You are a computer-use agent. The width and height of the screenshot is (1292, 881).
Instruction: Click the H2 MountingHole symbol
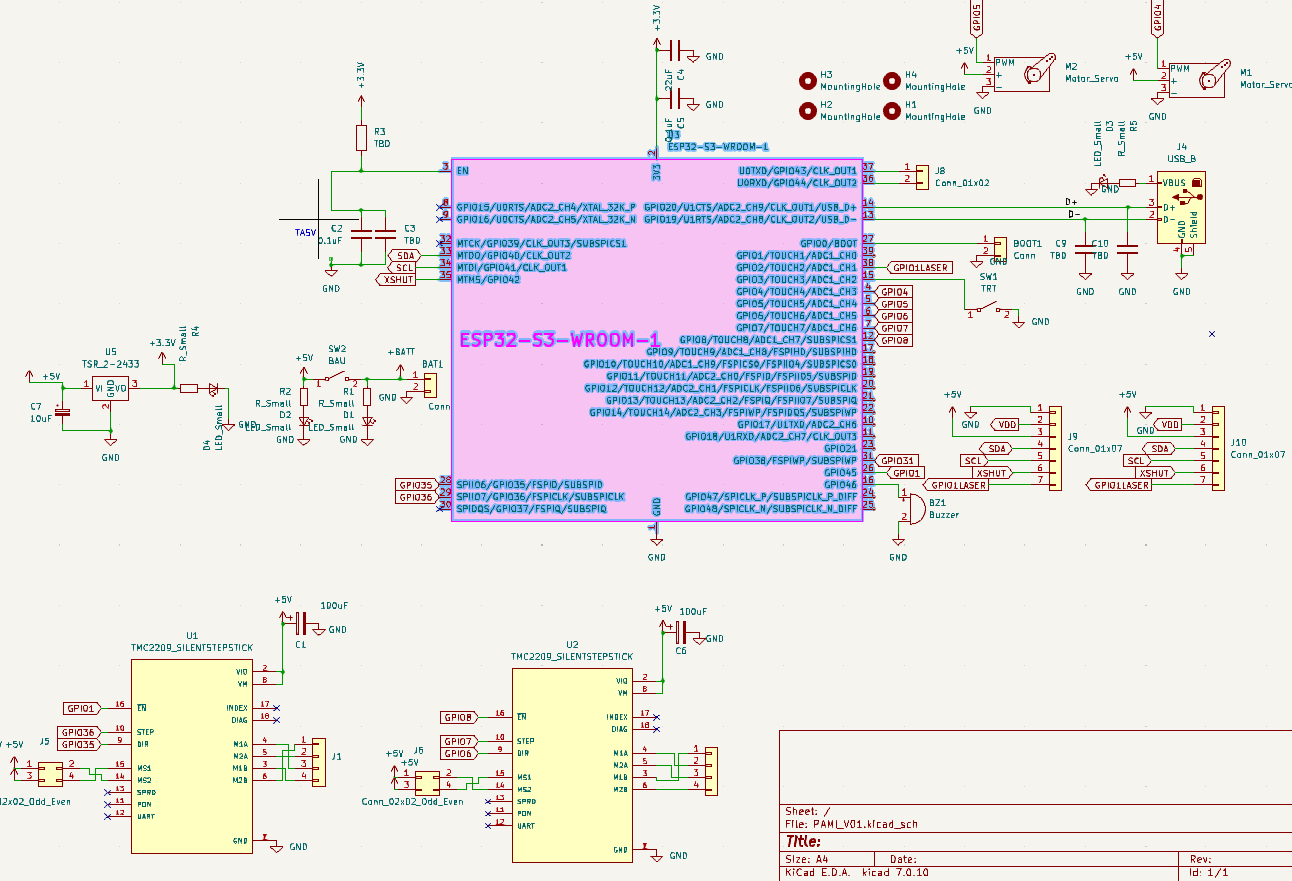point(808,109)
